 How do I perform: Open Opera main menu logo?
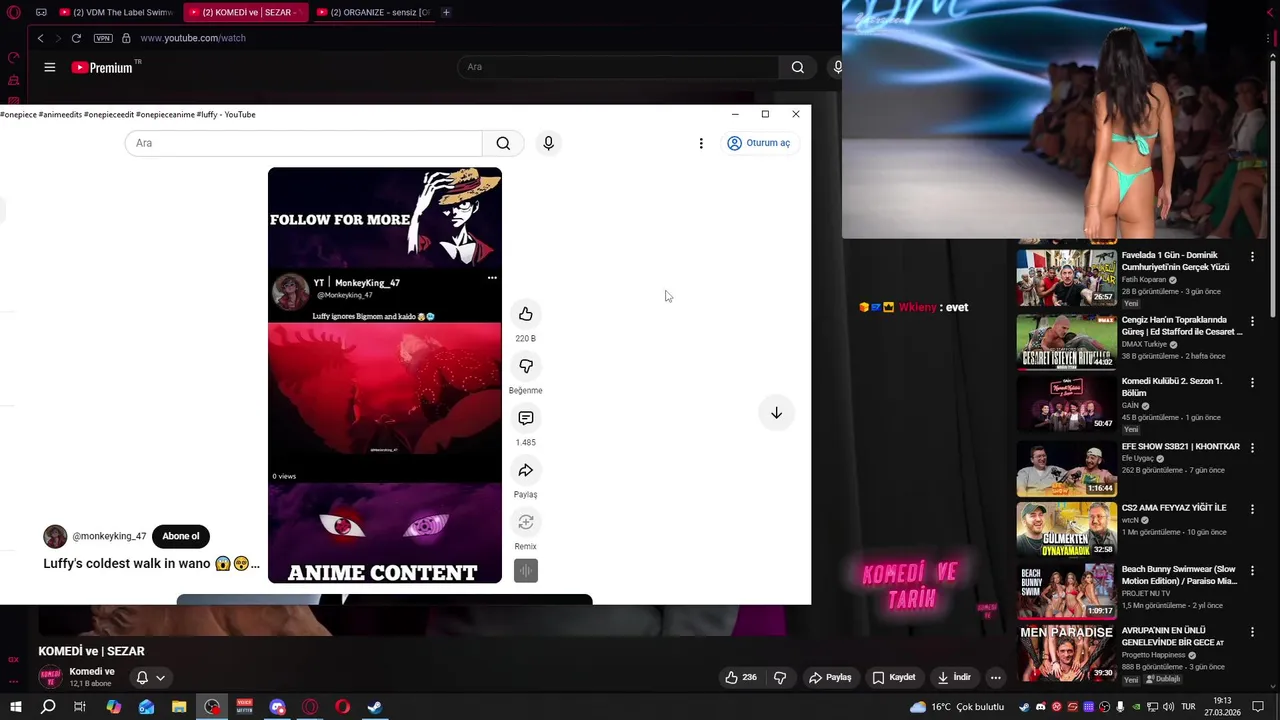point(14,12)
